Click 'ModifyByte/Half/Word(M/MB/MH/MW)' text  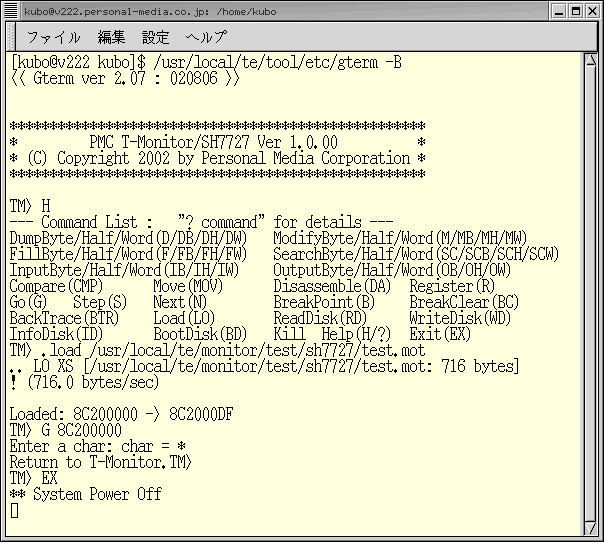(x=400, y=238)
